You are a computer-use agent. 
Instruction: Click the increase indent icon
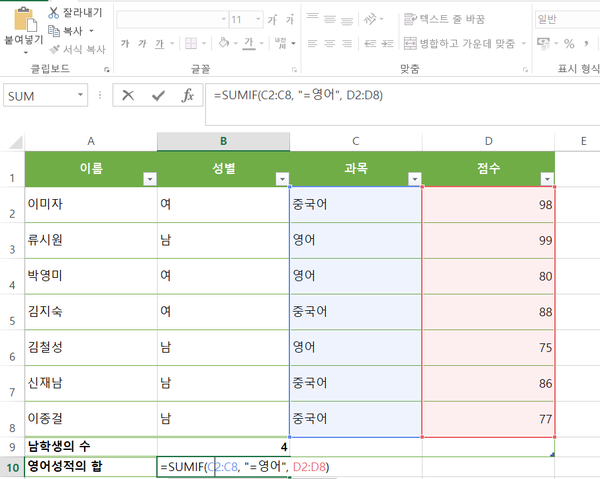[388, 44]
